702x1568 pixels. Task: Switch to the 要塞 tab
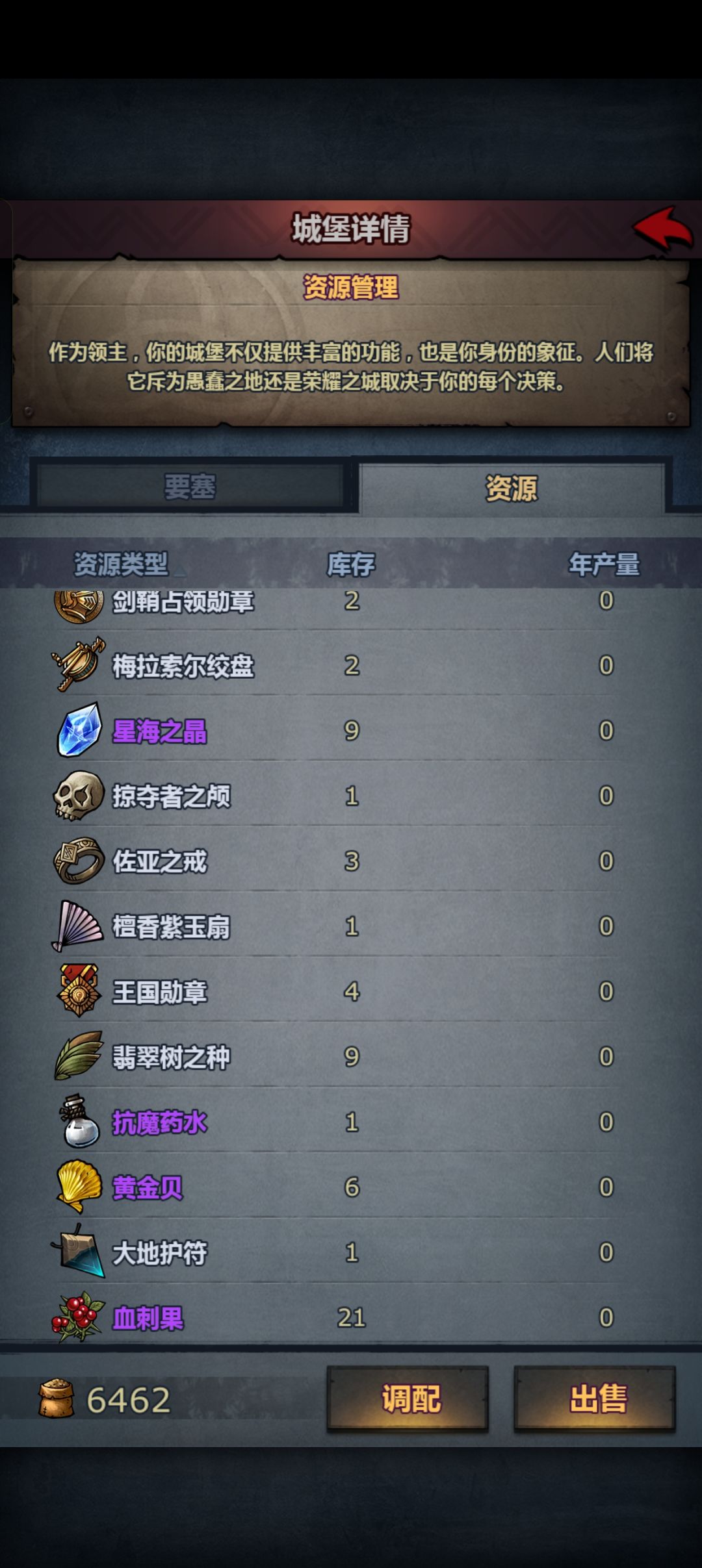(190, 487)
